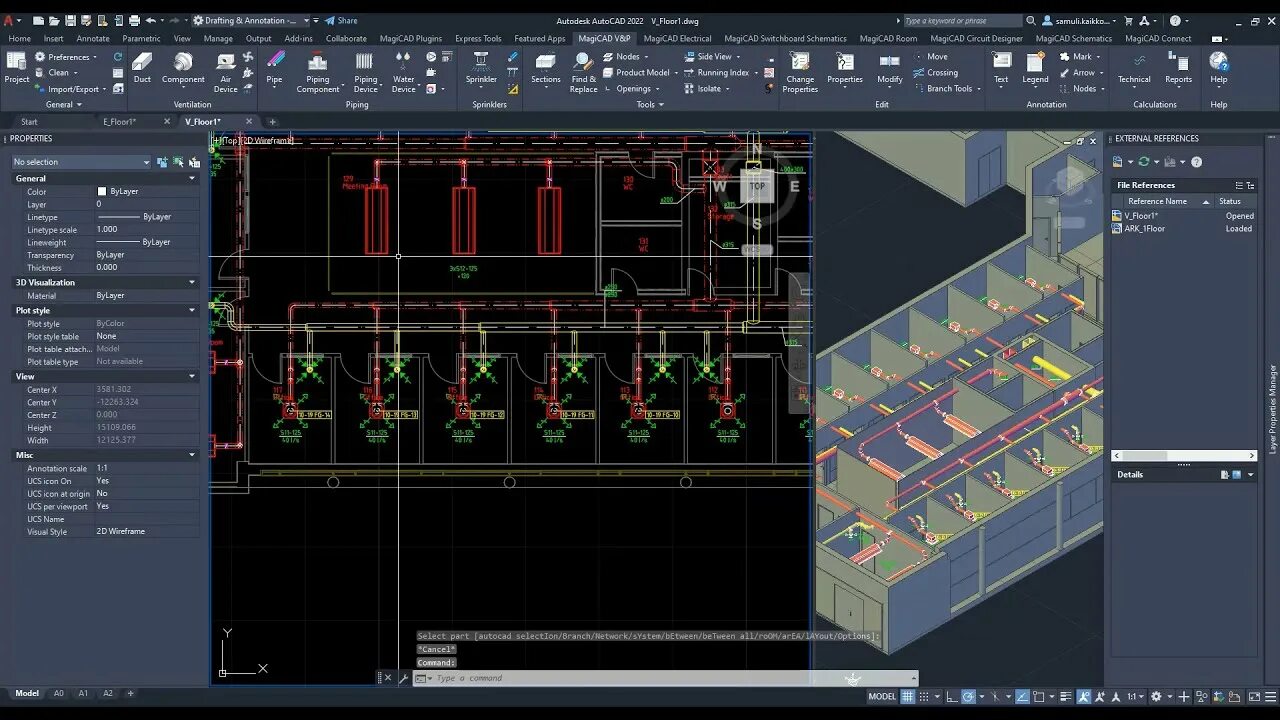
Task: Collapse the Misc properties section
Action: [192, 454]
